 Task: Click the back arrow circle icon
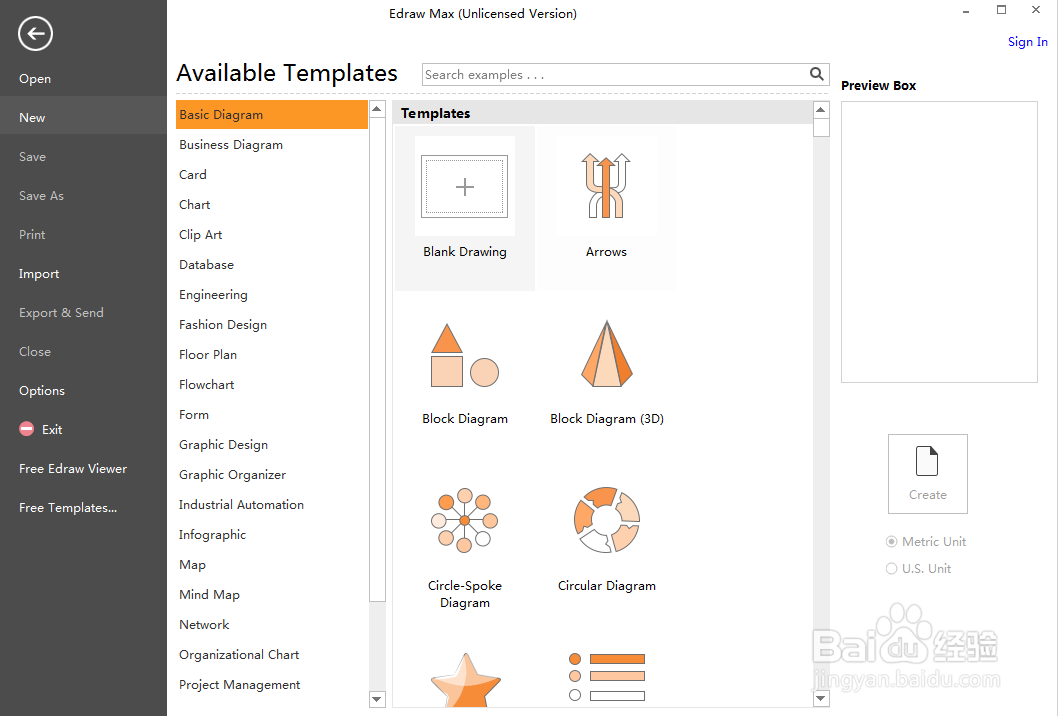pos(35,34)
